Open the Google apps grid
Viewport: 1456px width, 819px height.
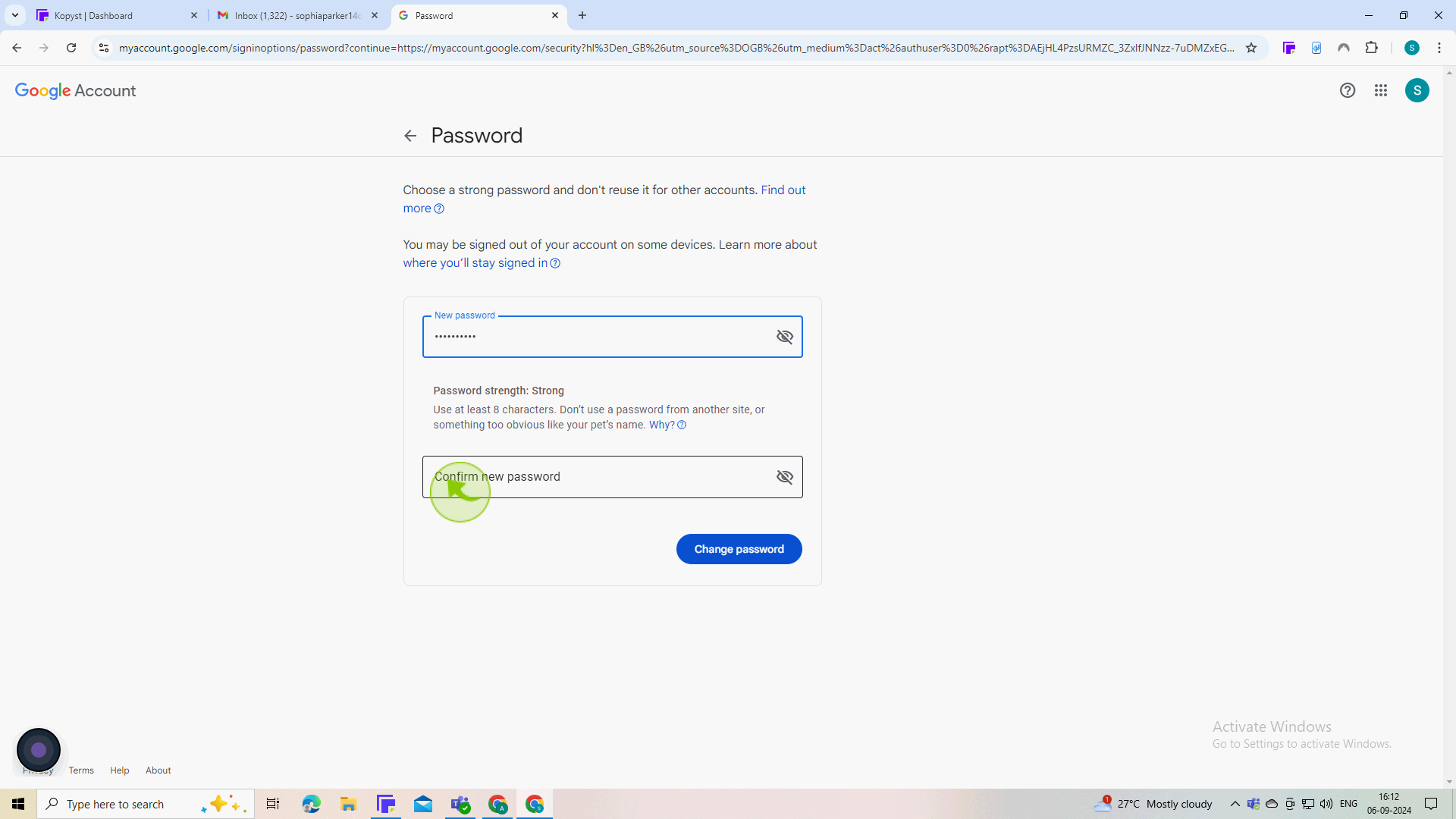[1381, 90]
